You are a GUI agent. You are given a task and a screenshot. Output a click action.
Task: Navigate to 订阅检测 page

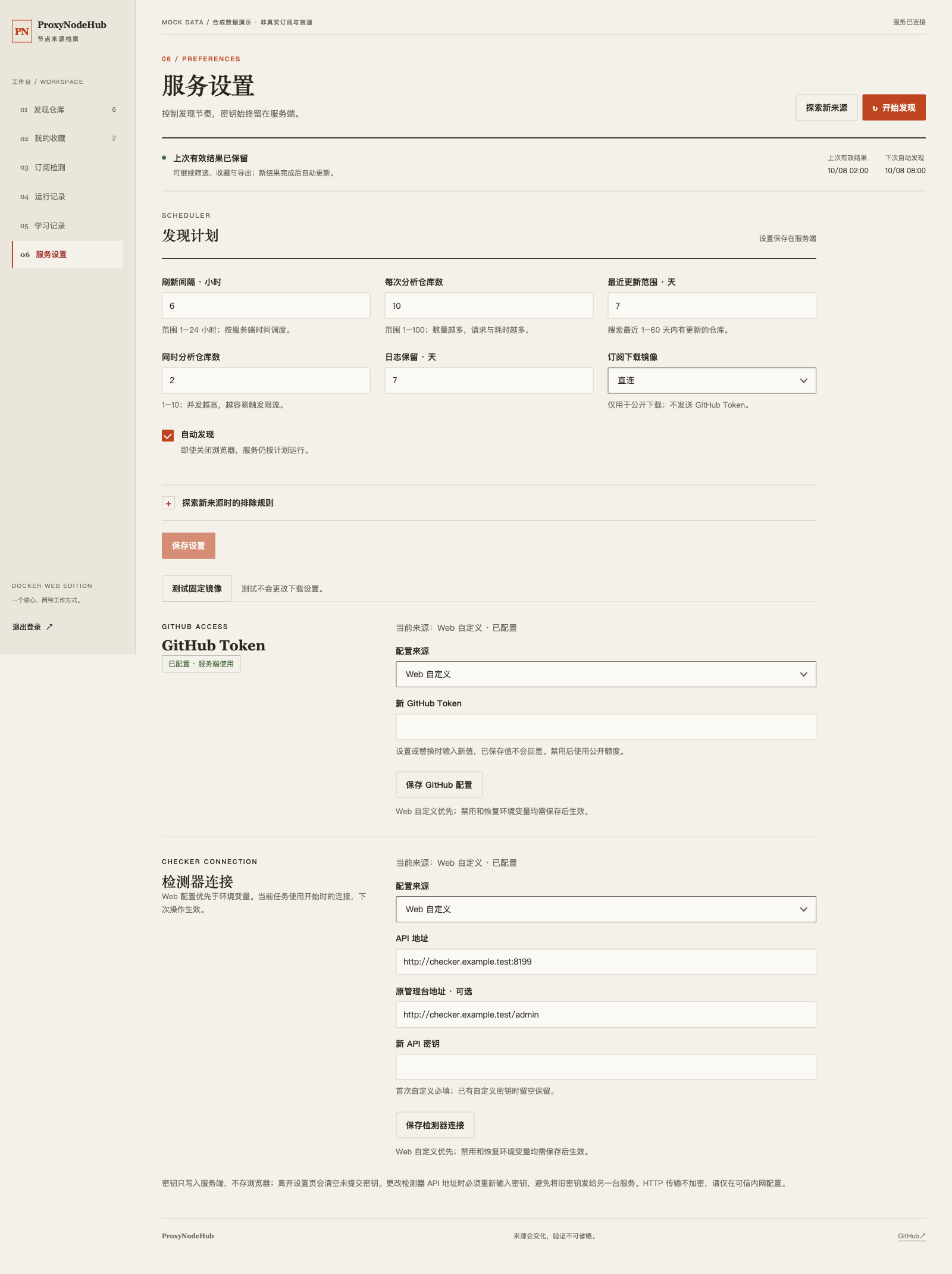pos(67,167)
